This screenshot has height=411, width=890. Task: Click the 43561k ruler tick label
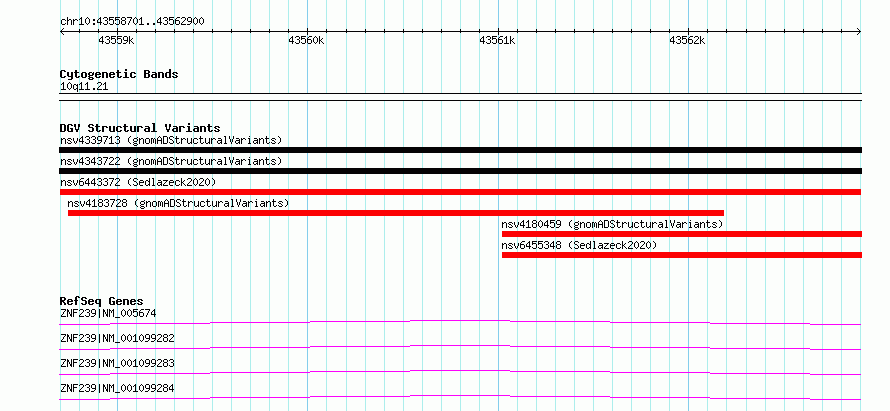497,40
